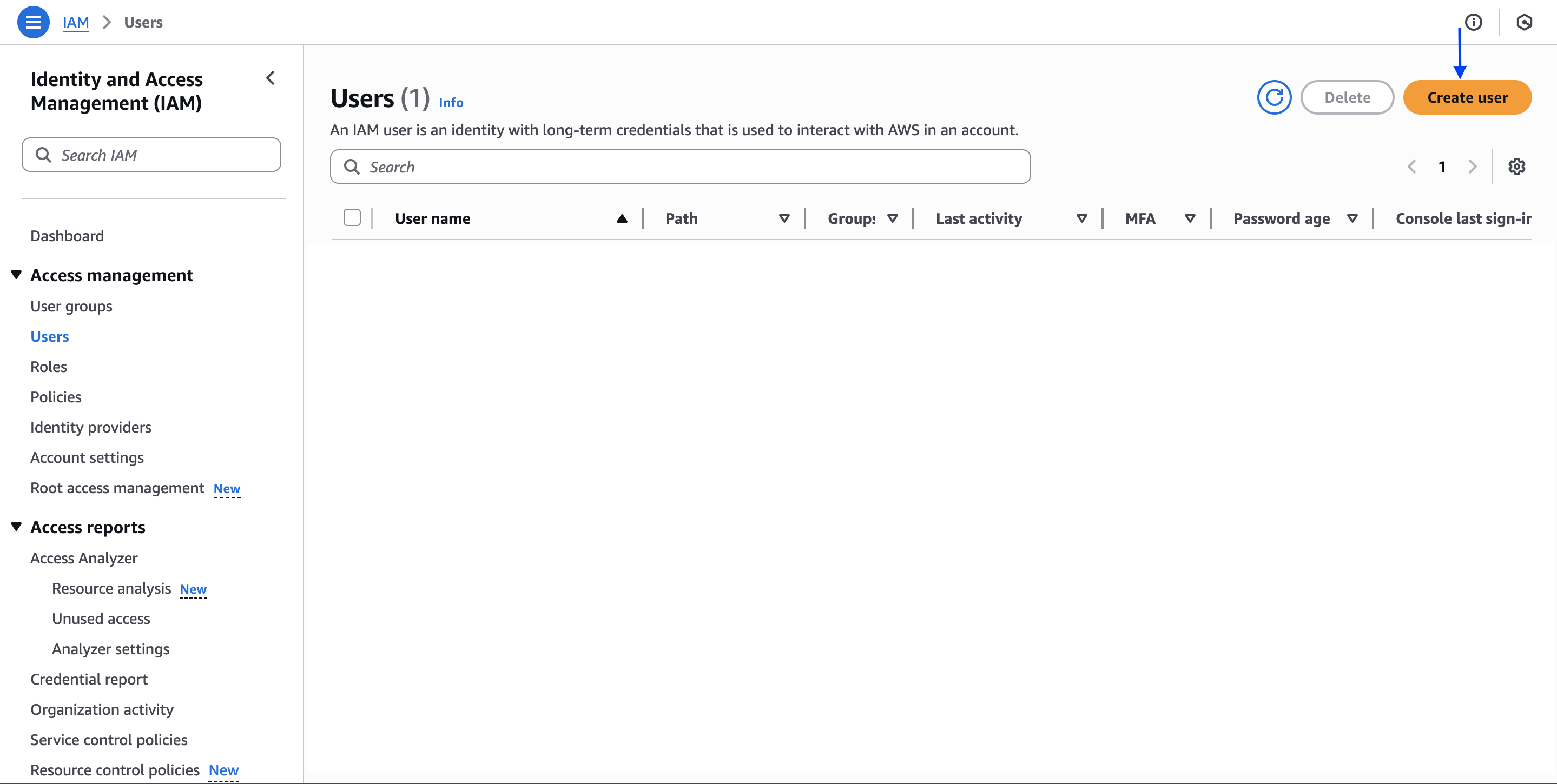Sort by User name ascending arrow
Screen dimensions: 1557x784
coord(622,218)
